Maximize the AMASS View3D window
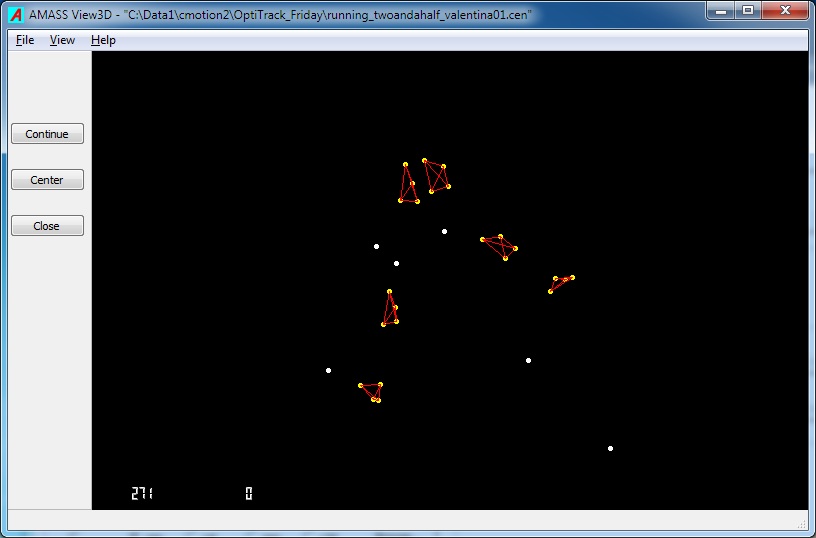The image size is (816, 538). point(748,10)
